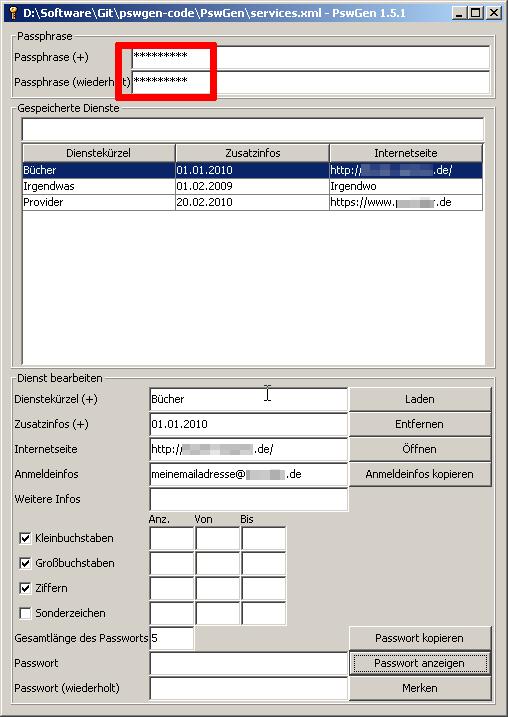Focus the Passphrase (+) input field

(310, 57)
